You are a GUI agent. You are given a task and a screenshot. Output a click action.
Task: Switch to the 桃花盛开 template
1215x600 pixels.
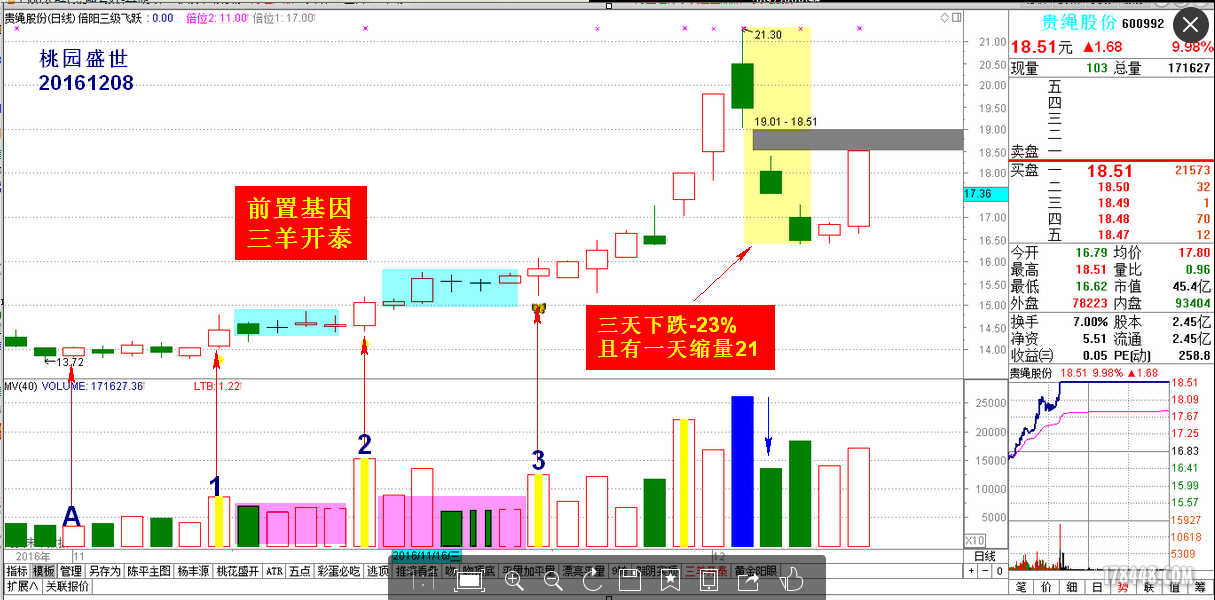238,572
